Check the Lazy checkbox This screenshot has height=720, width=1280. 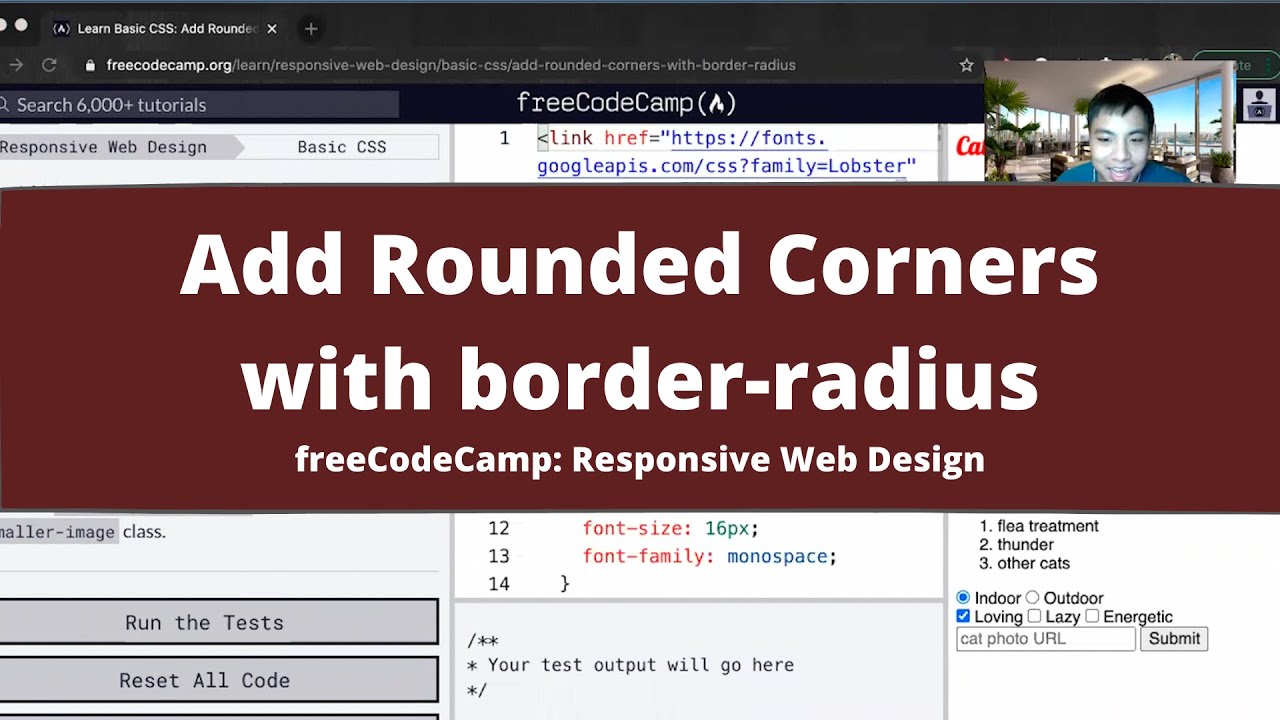pyautogui.click(x=1034, y=616)
